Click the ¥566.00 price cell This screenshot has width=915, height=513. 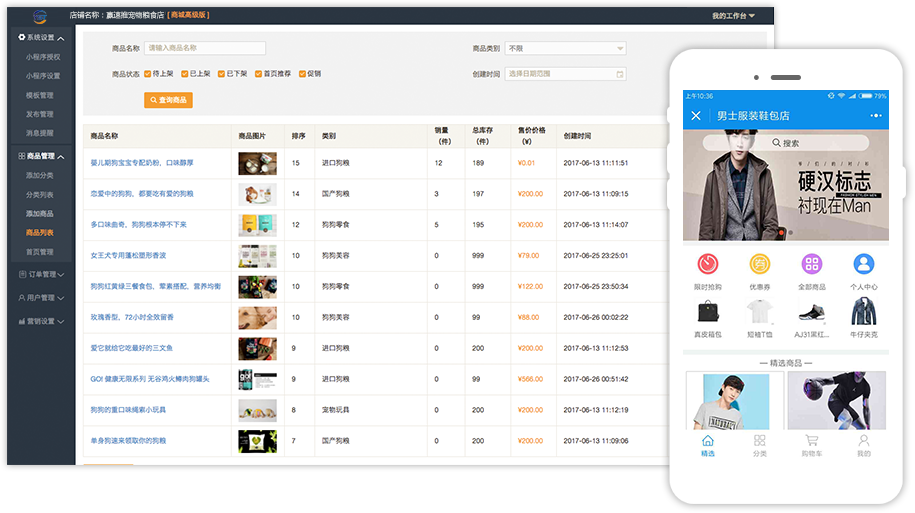(x=530, y=379)
